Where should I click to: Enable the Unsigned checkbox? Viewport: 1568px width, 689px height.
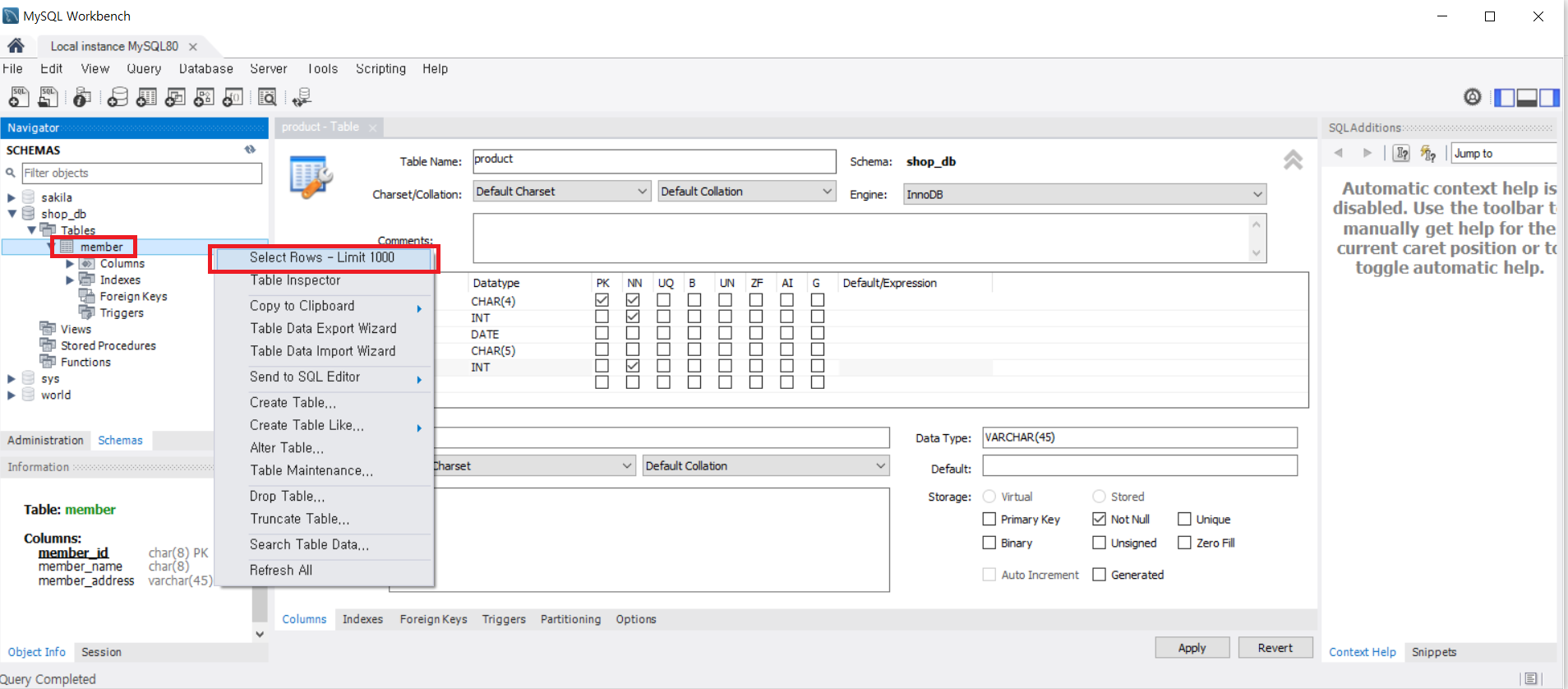tap(1099, 543)
